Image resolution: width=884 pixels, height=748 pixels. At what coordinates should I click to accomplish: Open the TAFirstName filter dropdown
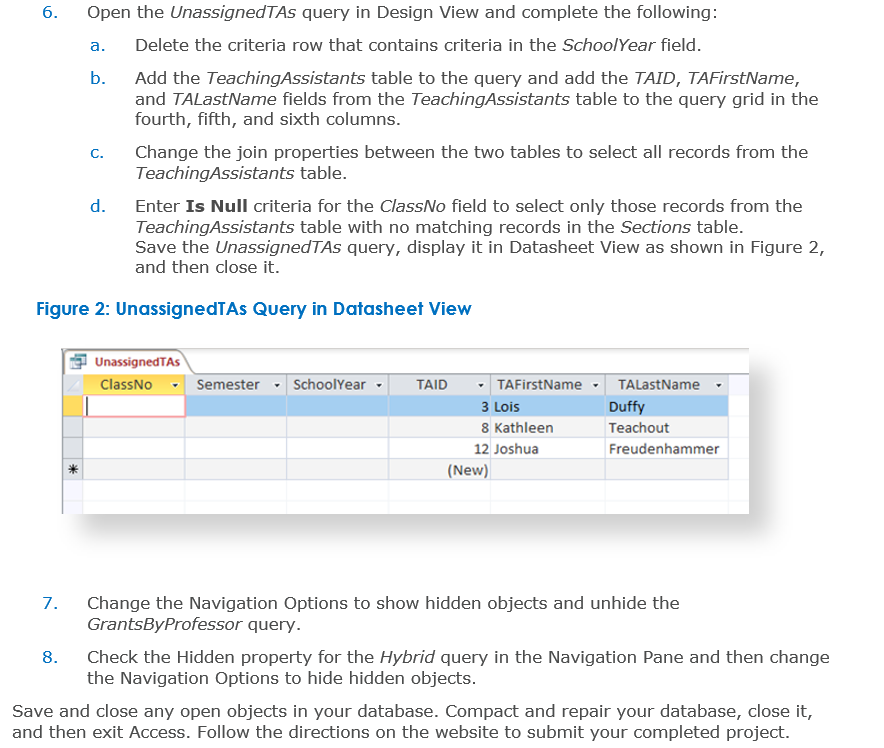[596, 383]
